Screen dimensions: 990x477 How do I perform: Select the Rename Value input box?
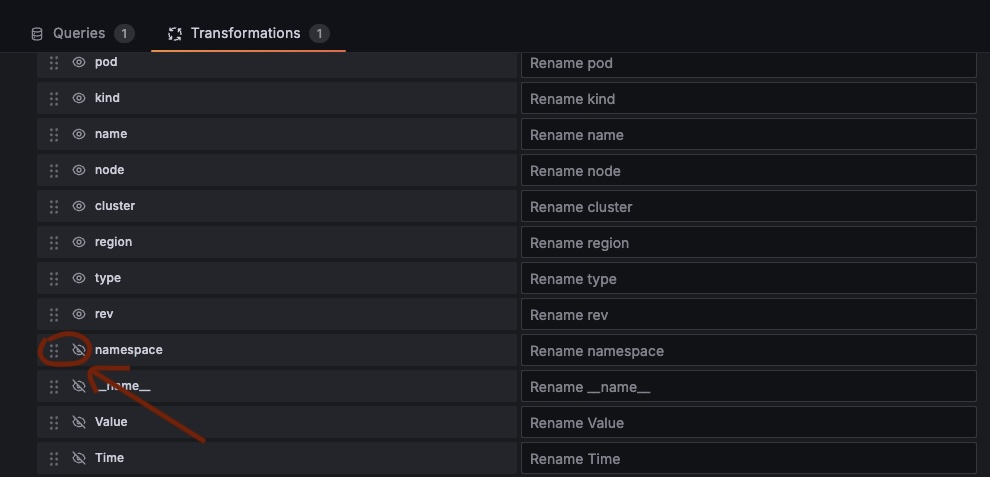748,423
